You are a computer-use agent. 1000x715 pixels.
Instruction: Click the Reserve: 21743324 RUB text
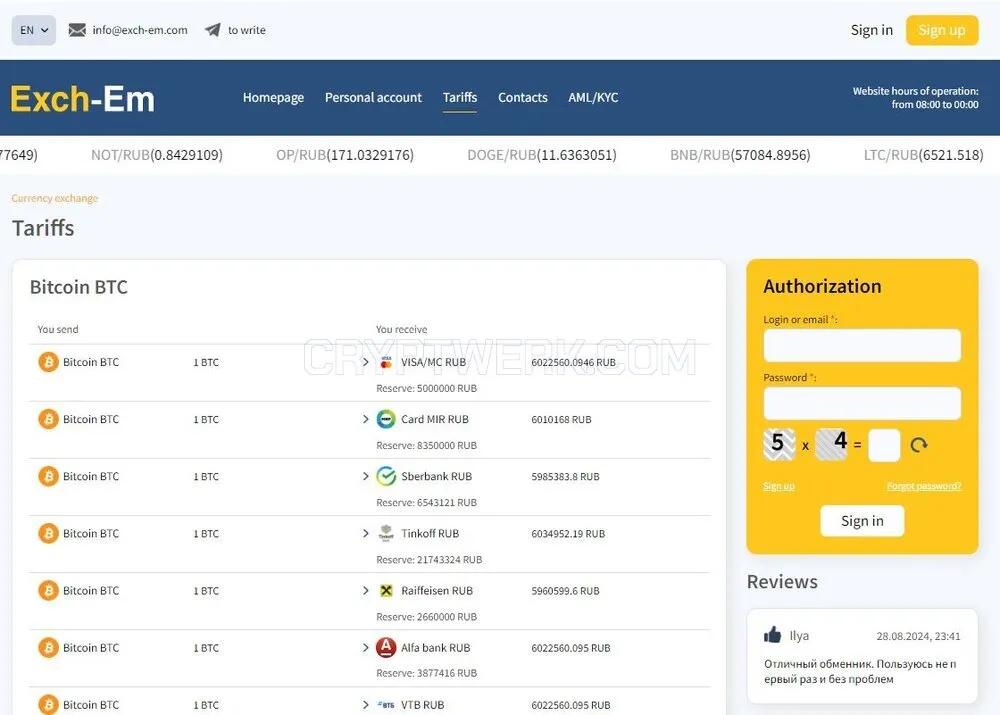click(x=429, y=560)
